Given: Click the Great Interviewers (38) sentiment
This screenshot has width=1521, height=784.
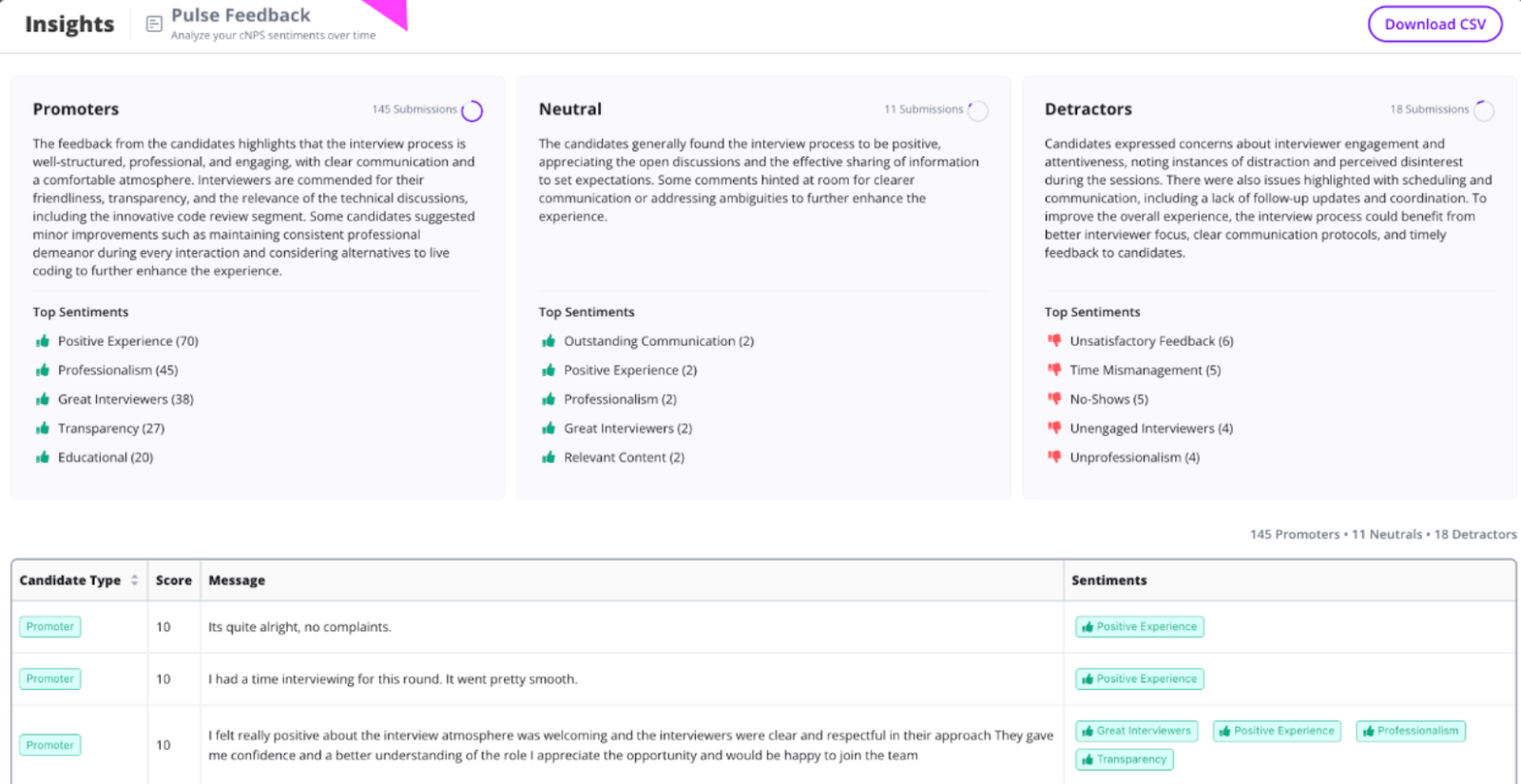Looking at the screenshot, I should (x=125, y=399).
